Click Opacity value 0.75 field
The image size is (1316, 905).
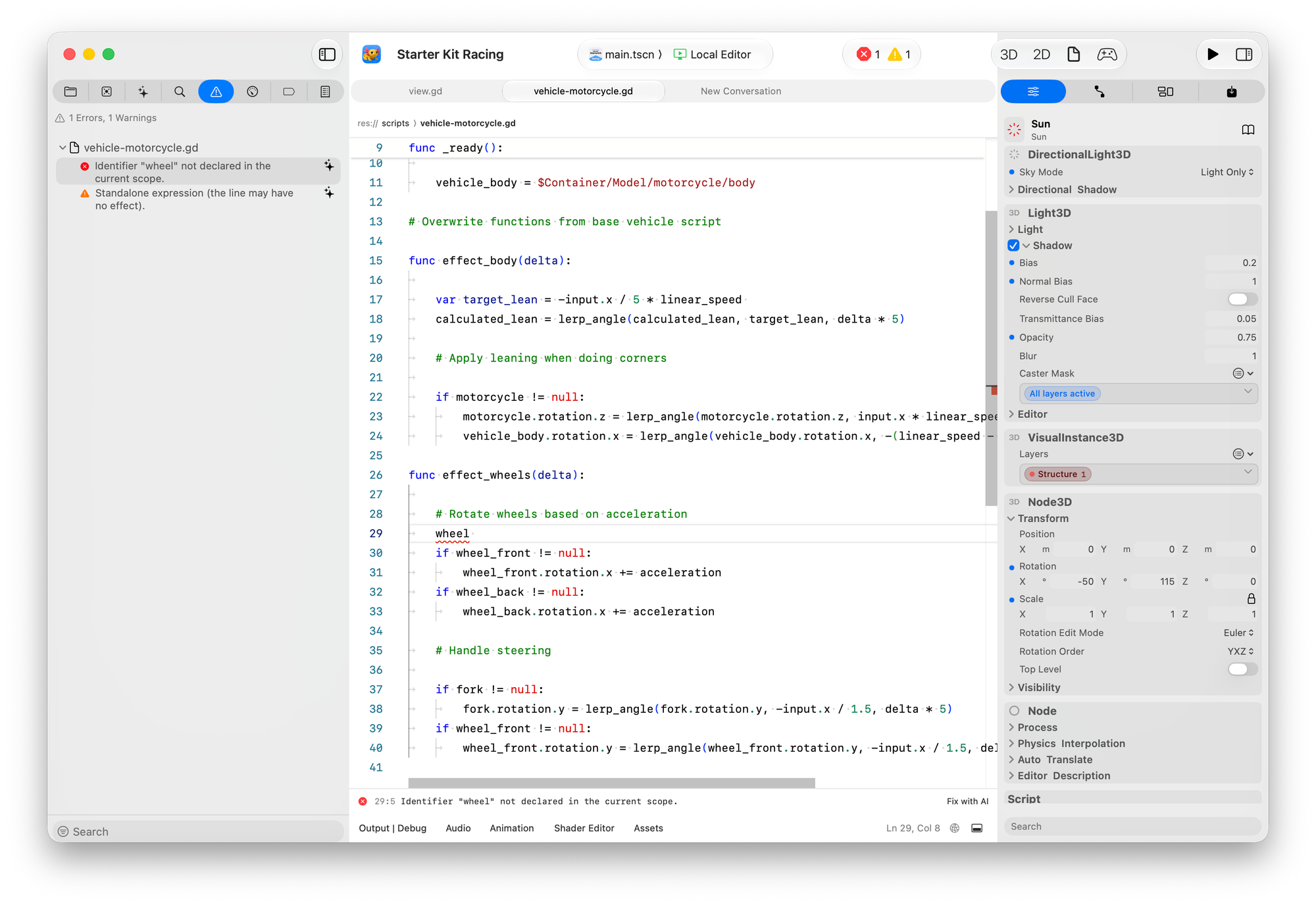tap(1230, 337)
